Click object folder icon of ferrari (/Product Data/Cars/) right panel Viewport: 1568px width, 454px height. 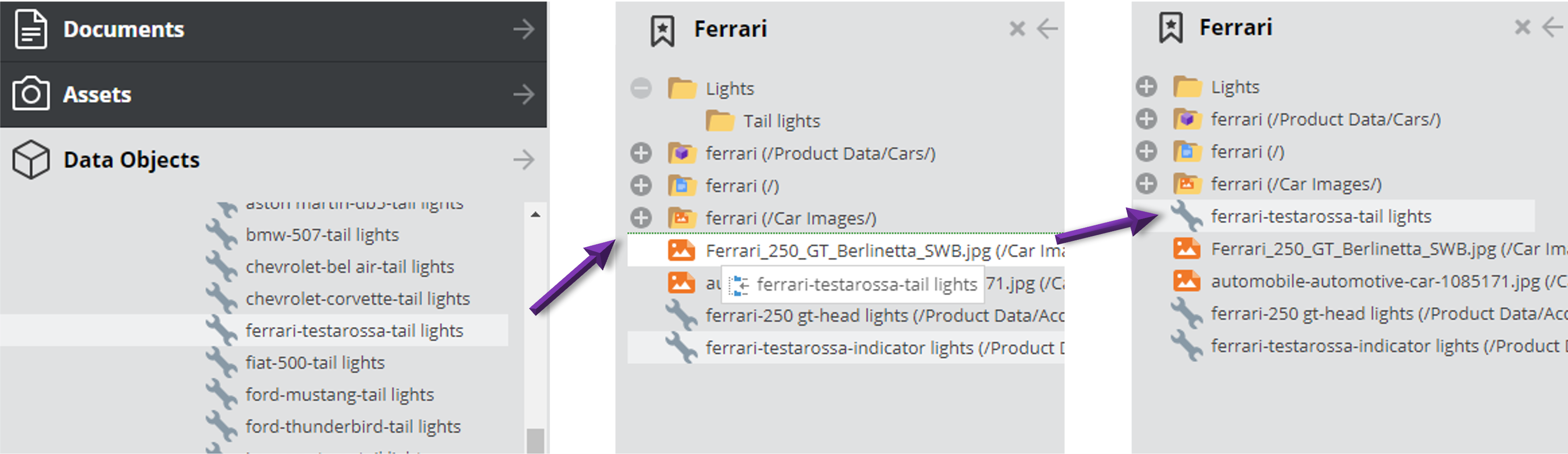(1187, 119)
